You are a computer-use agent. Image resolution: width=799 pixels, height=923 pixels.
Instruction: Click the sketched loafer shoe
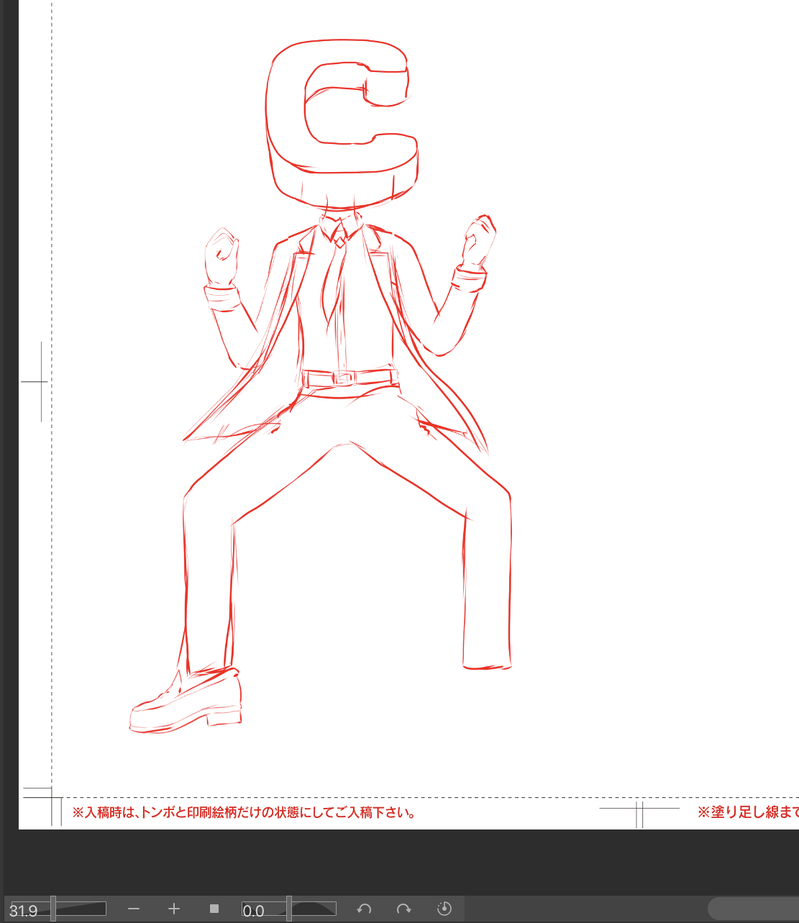point(185,700)
